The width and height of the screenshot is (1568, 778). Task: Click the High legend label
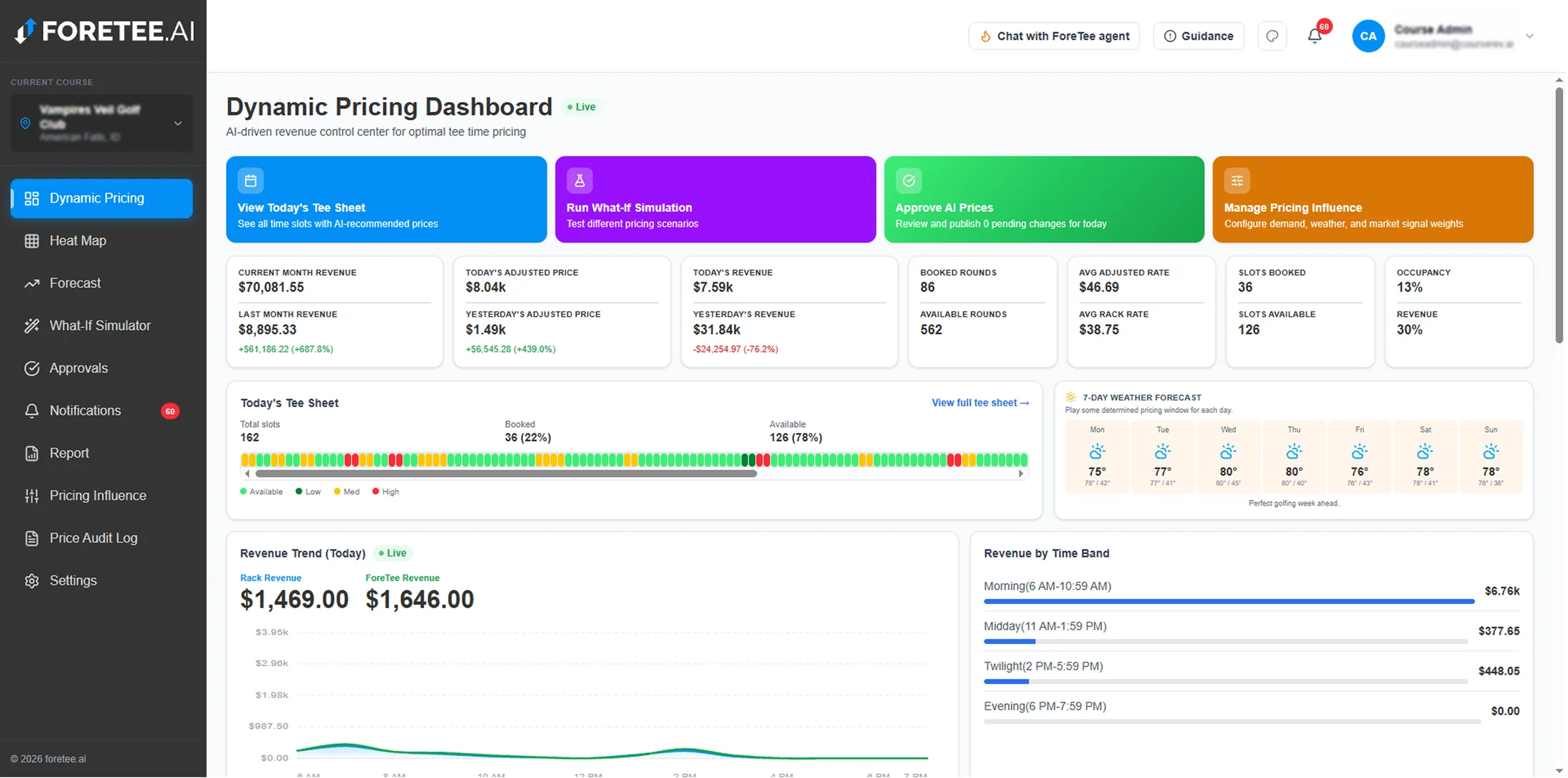point(391,492)
